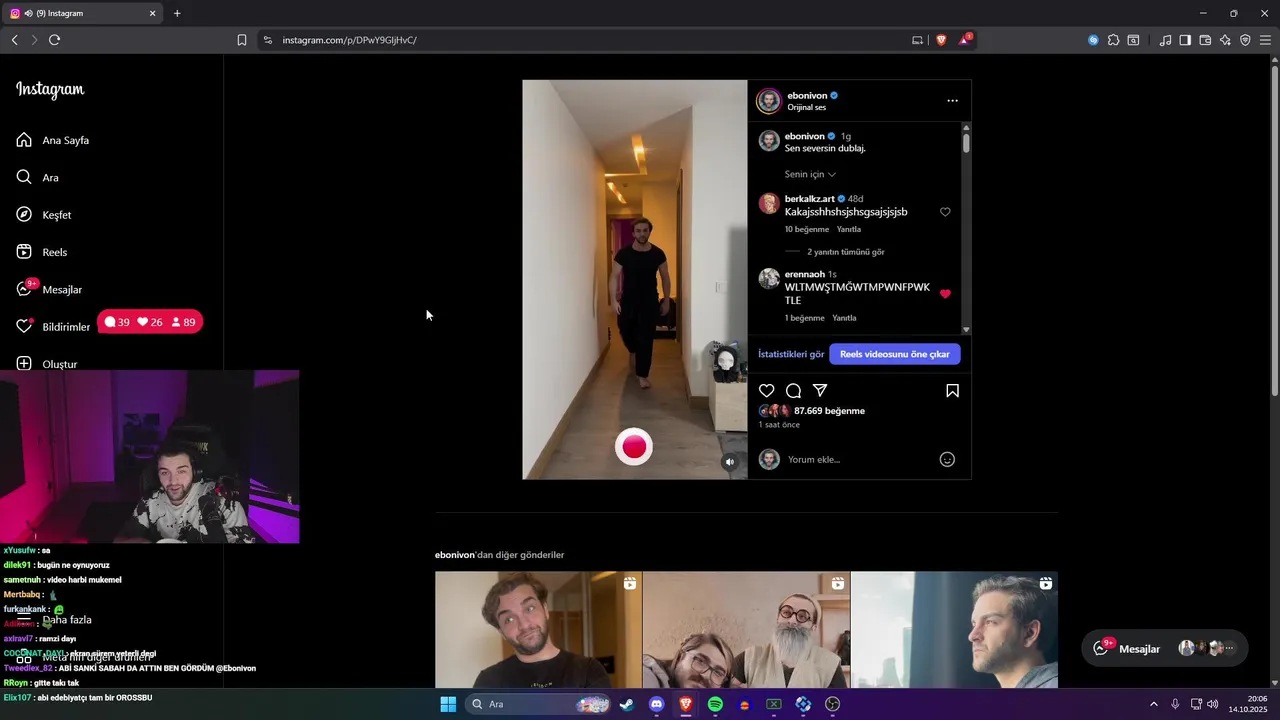Open Brave Shields lion icon
The height and width of the screenshot is (720, 1280).
[x=941, y=40]
